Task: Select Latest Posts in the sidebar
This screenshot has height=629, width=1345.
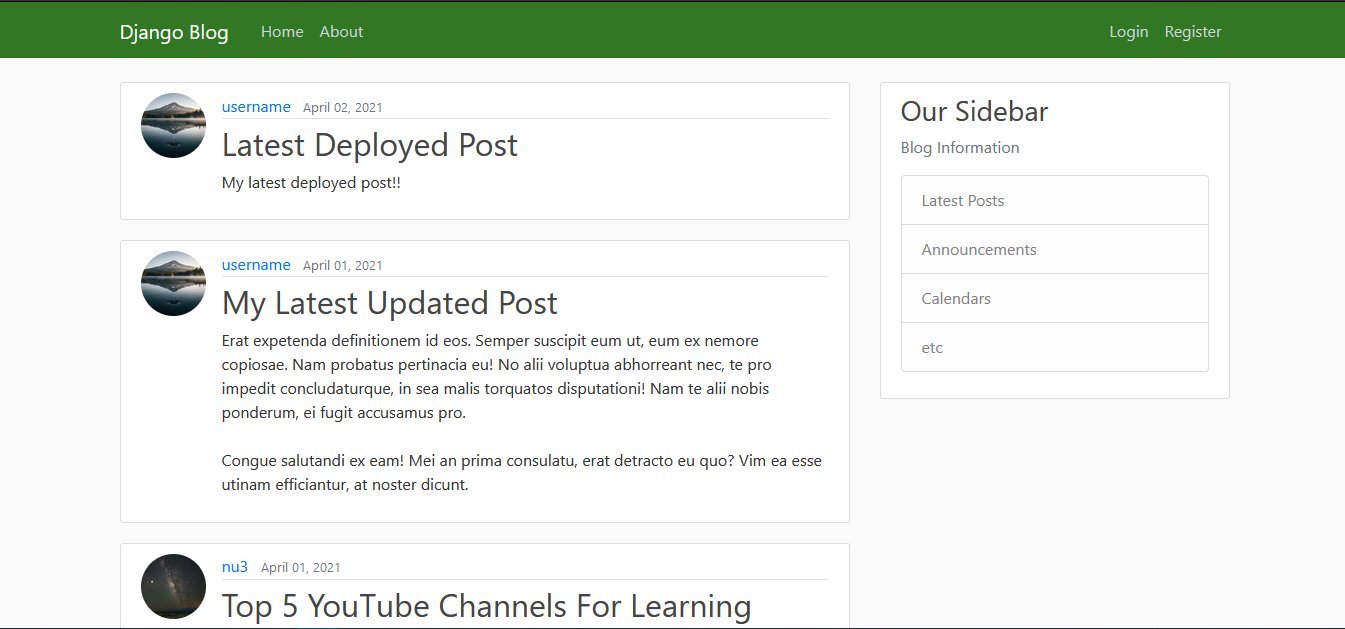Action: pos(1055,200)
